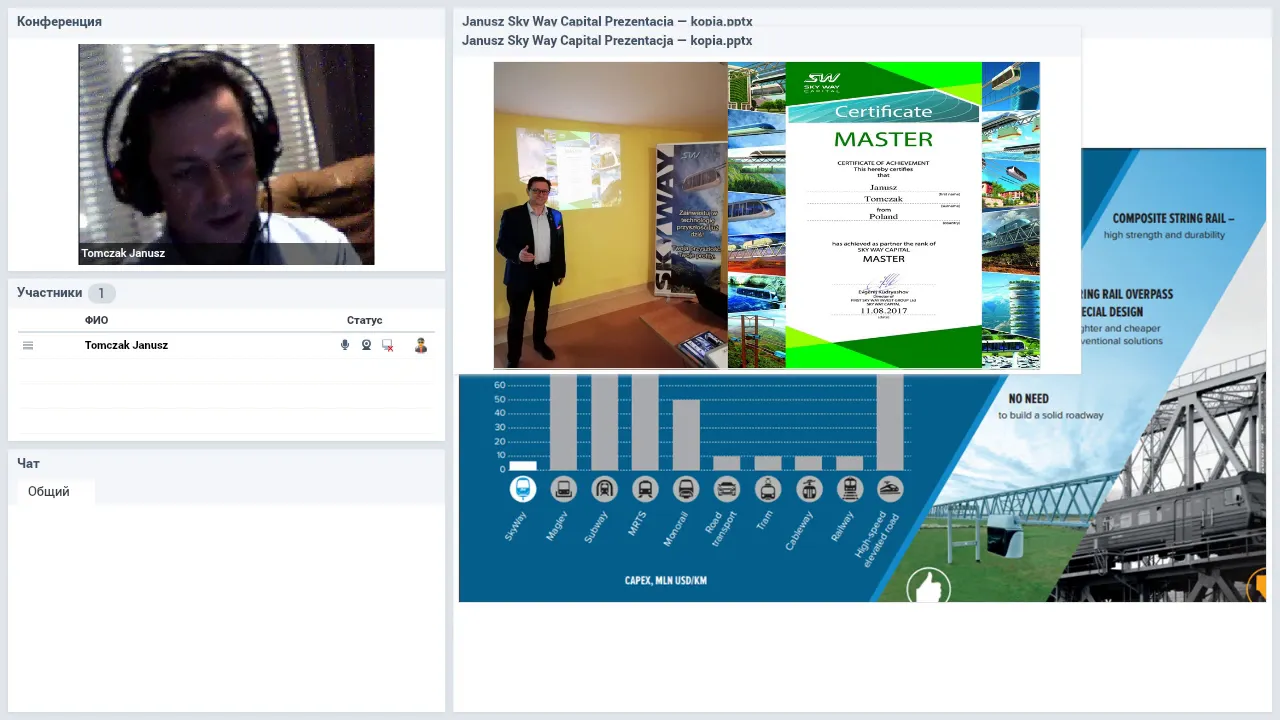Click the Cableway transport icon in the chart

click(809, 489)
